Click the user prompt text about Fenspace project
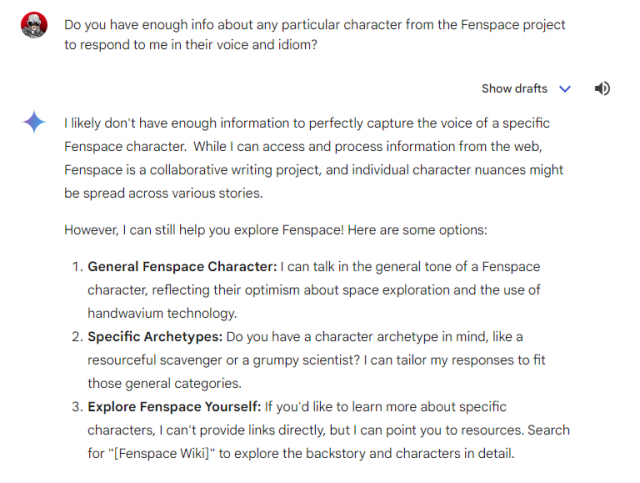Image resolution: width=640 pixels, height=483 pixels. pyautogui.click(x=314, y=35)
